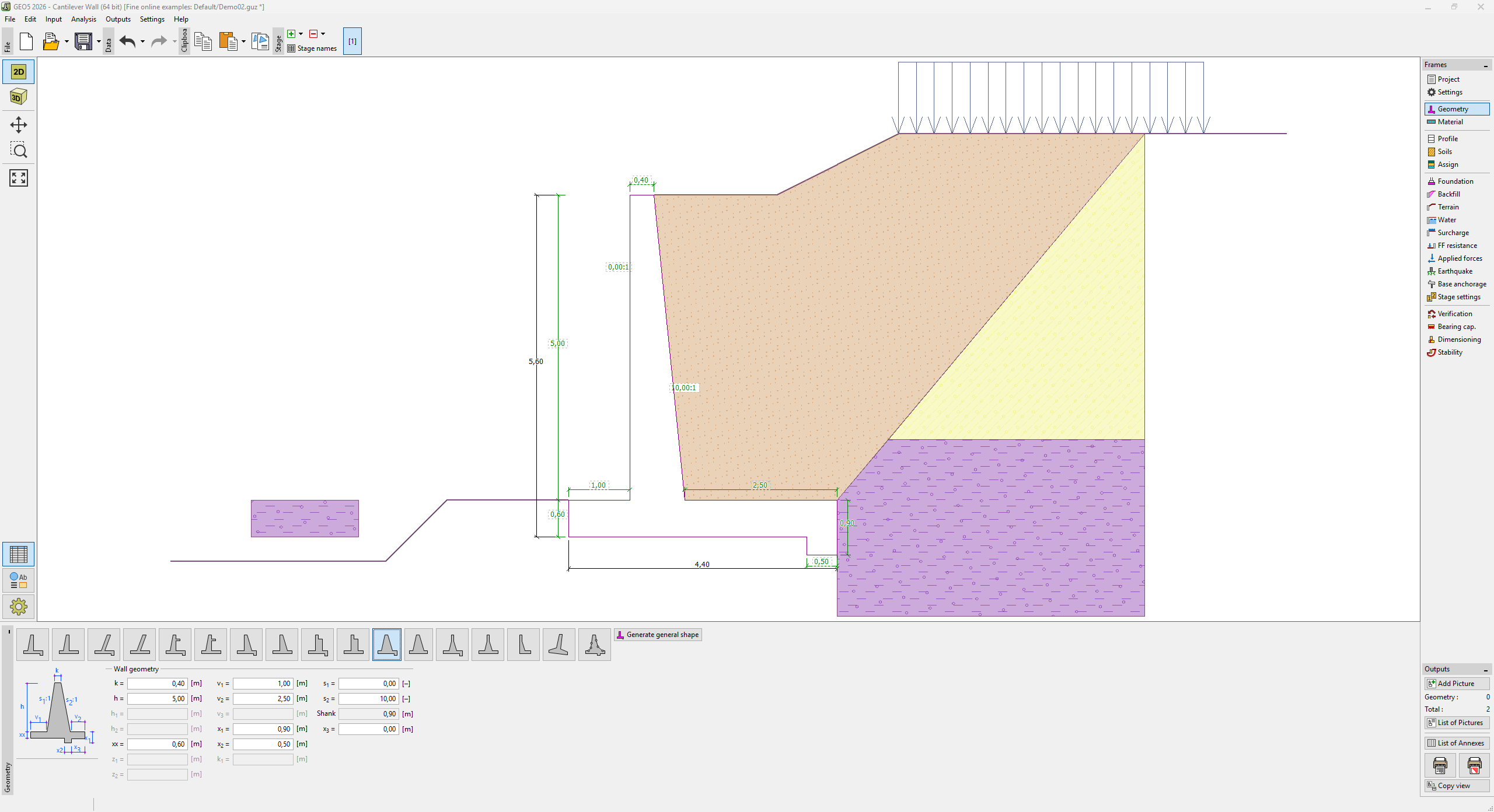Toggle the 2D view button
The width and height of the screenshot is (1494, 812).
click(x=18, y=72)
